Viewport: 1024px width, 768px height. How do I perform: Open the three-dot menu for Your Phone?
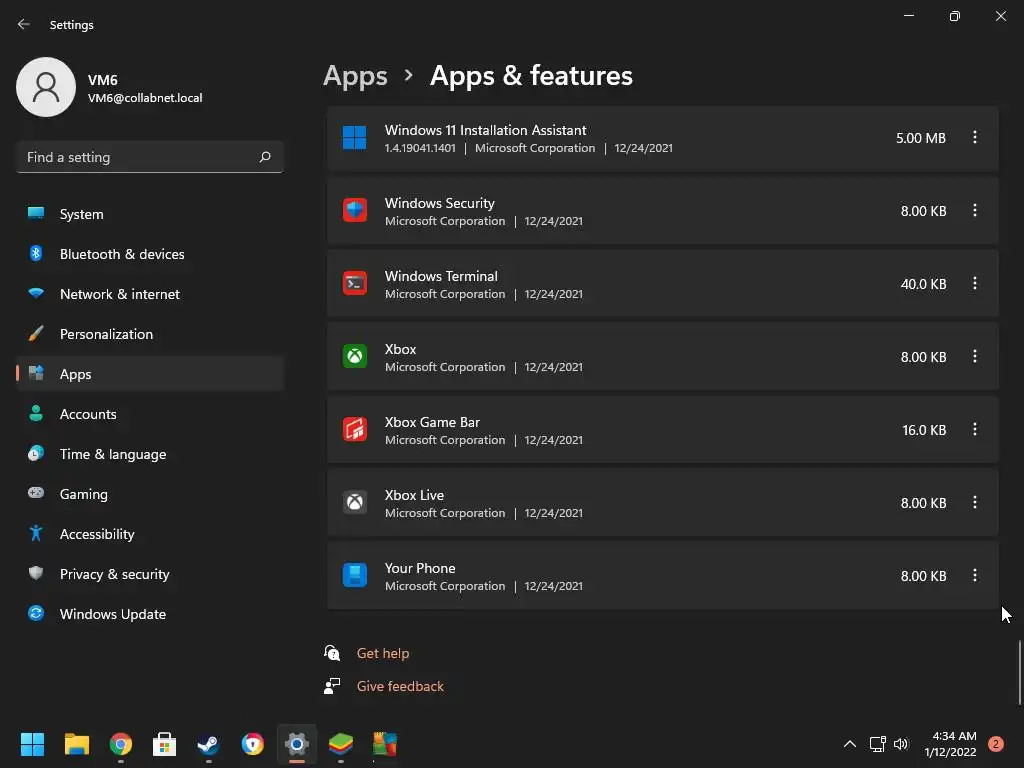click(974, 575)
